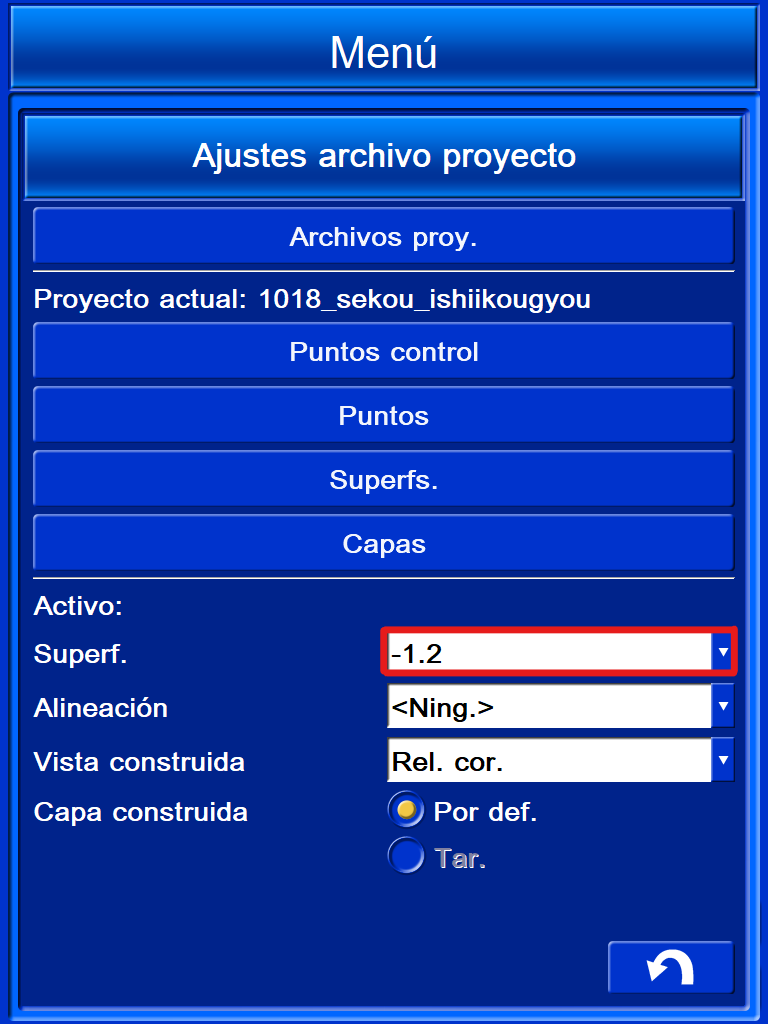Expand the Vista construida dropdown arrow
This screenshot has width=768, height=1024.
[722, 760]
